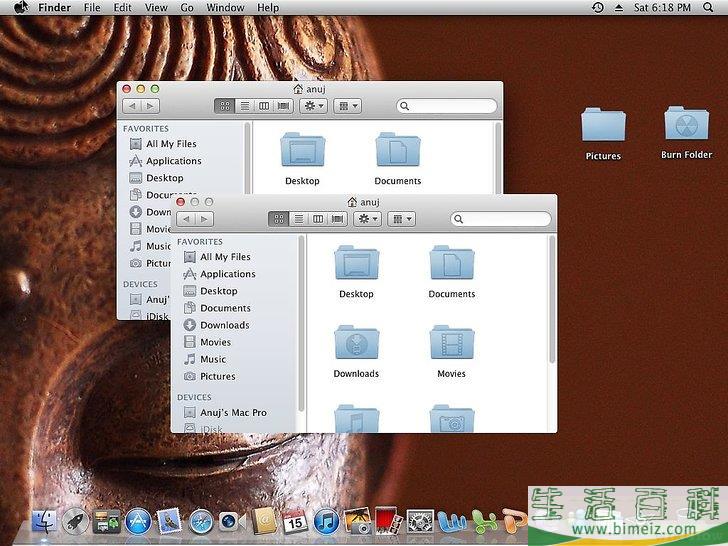Open the App Store in Dock
The image size is (728, 546).
tap(138, 521)
